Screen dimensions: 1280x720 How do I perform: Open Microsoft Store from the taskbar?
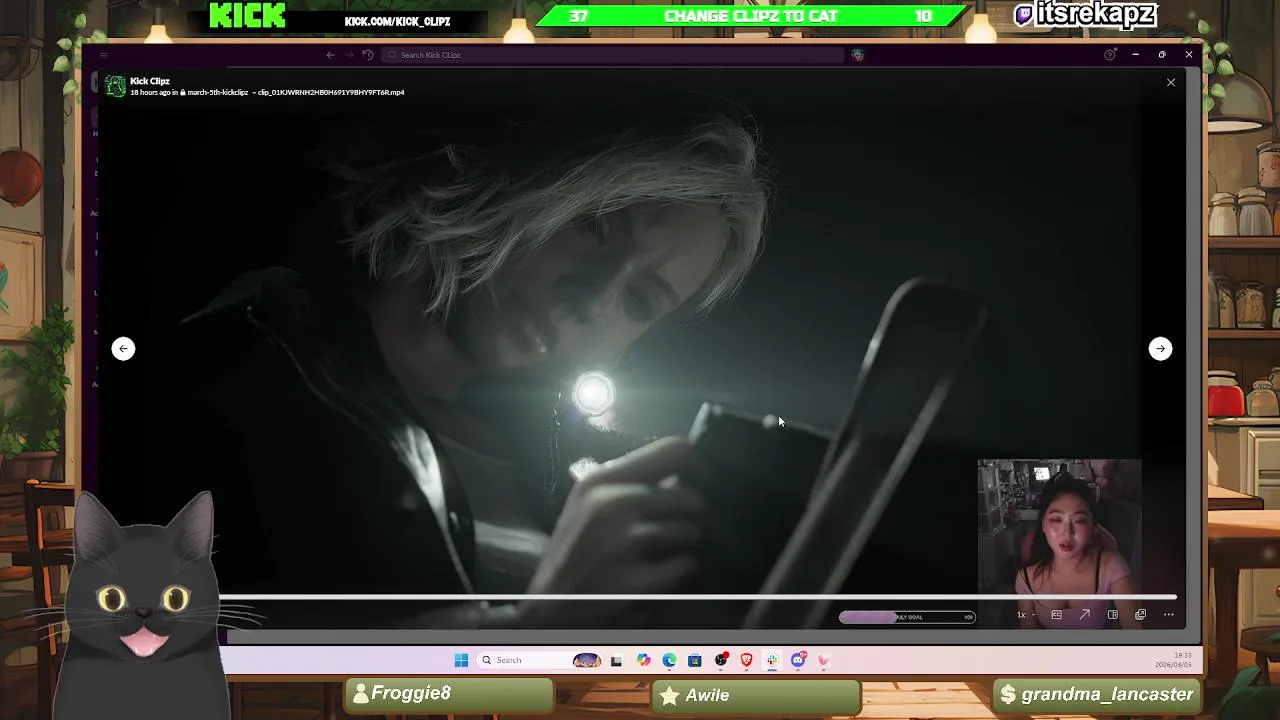695,660
